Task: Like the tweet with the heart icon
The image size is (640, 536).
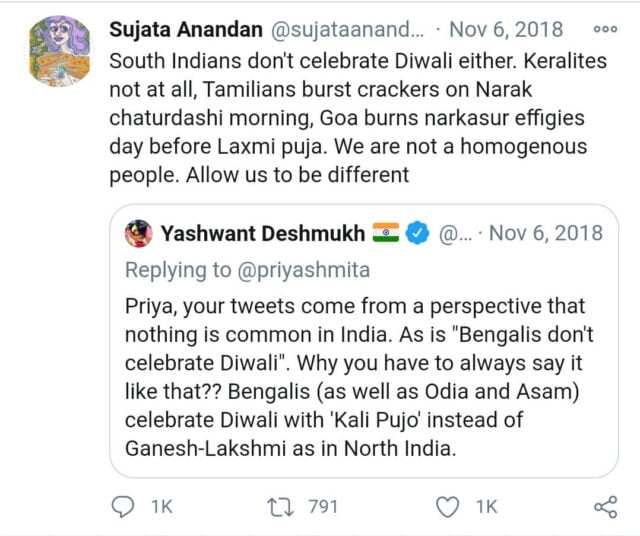Action: click(449, 507)
